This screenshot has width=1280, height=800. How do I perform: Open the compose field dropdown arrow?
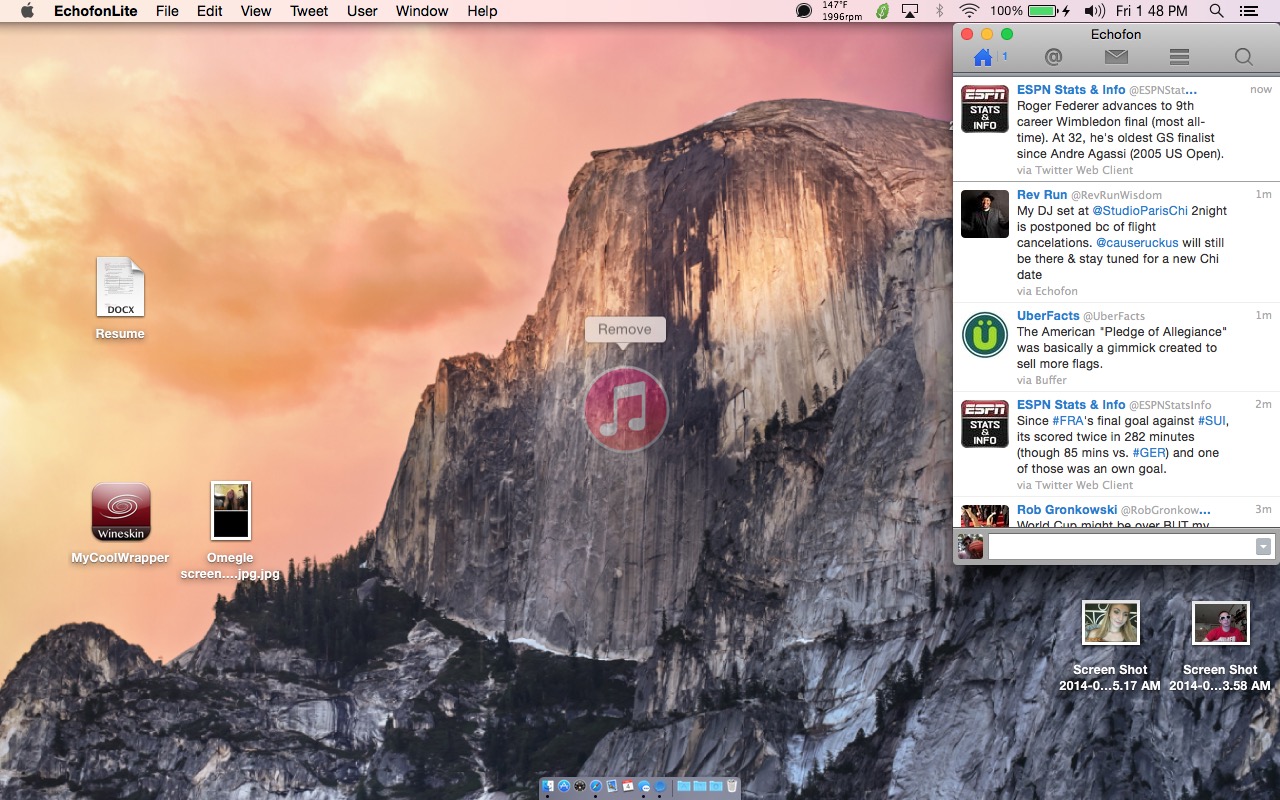[1264, 547]
